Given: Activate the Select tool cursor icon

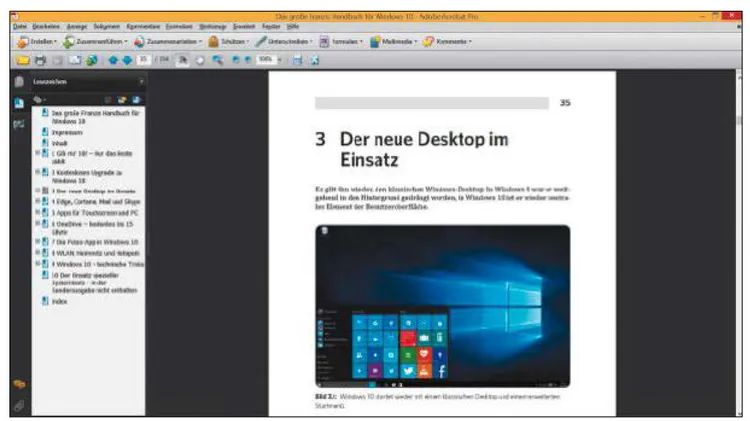Looking at the screenshot, I should pos(183,60).
